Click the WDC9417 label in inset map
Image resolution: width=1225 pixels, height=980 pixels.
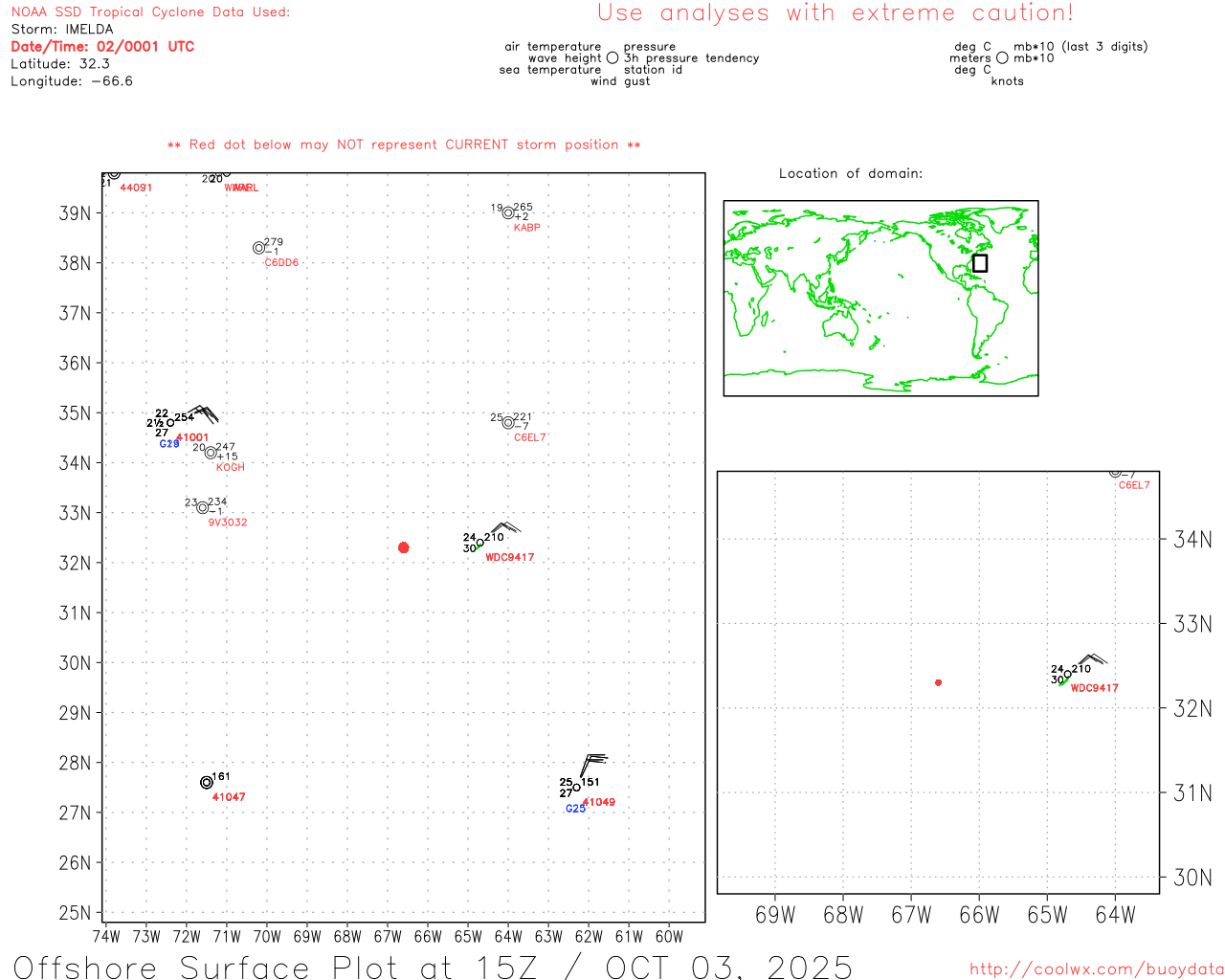click(x=1095, y=688)
